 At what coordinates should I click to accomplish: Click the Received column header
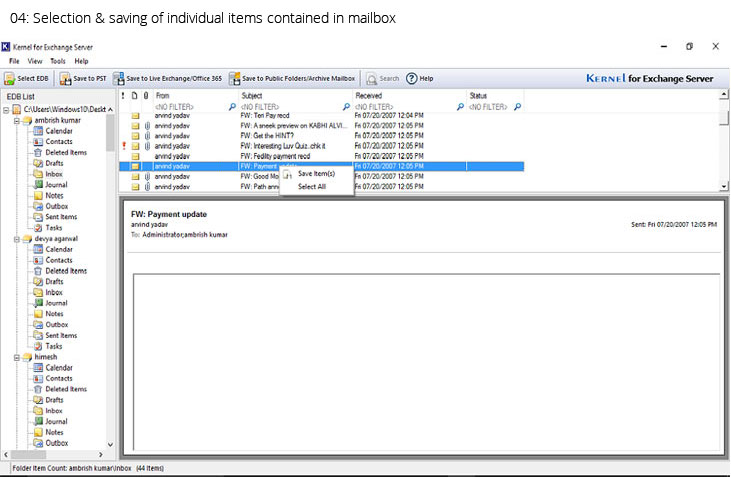tap(410, 96)
